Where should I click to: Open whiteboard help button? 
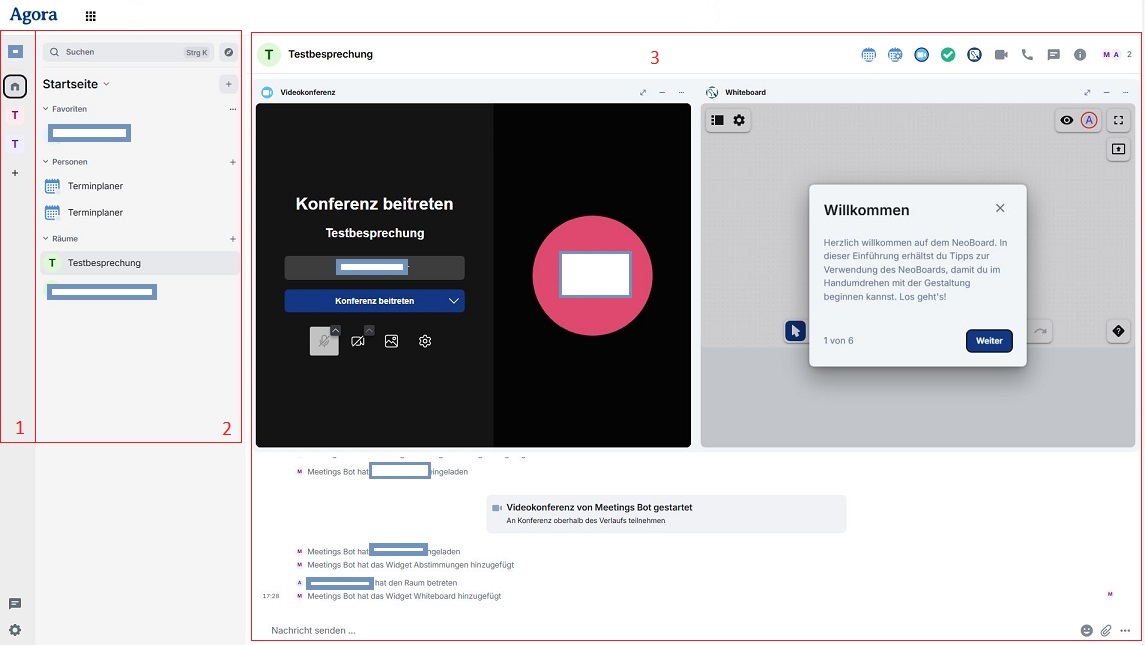tap(1118, 331)
